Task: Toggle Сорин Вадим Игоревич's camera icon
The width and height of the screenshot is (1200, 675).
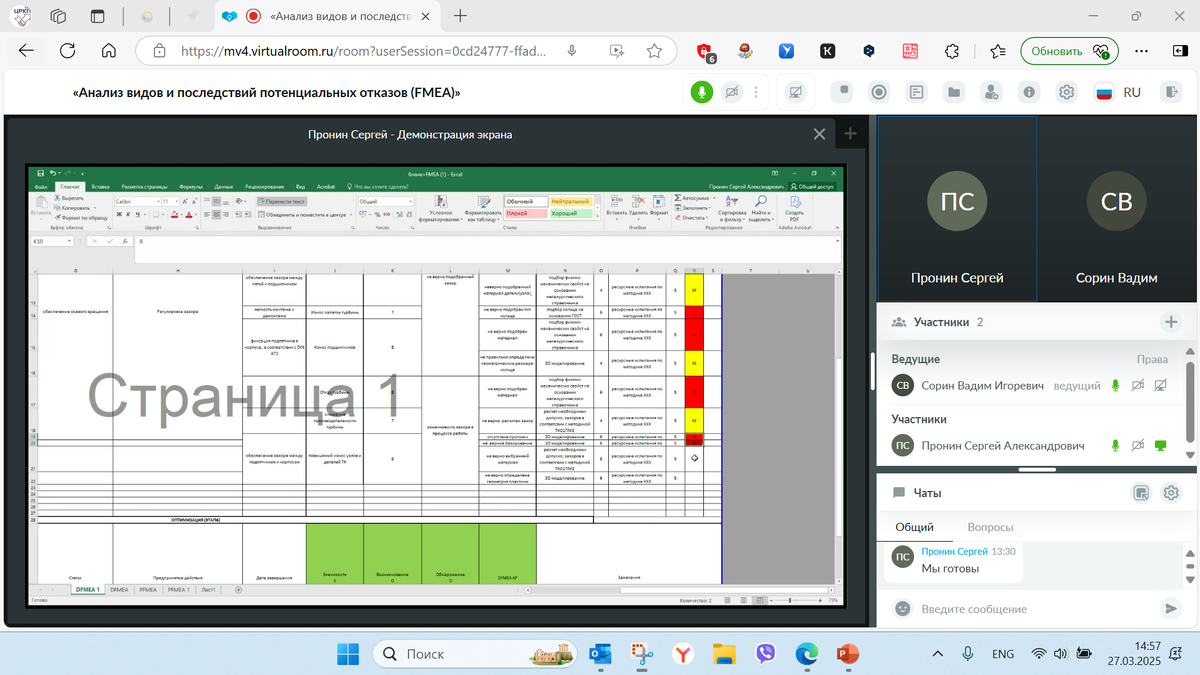Action: (1138, 385)
